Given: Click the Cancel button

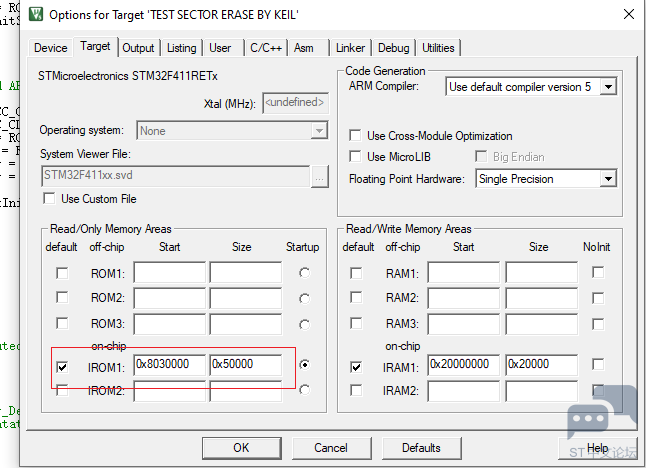Looking at the screenshot, I should pyautogui.click(x=331, y=448).
